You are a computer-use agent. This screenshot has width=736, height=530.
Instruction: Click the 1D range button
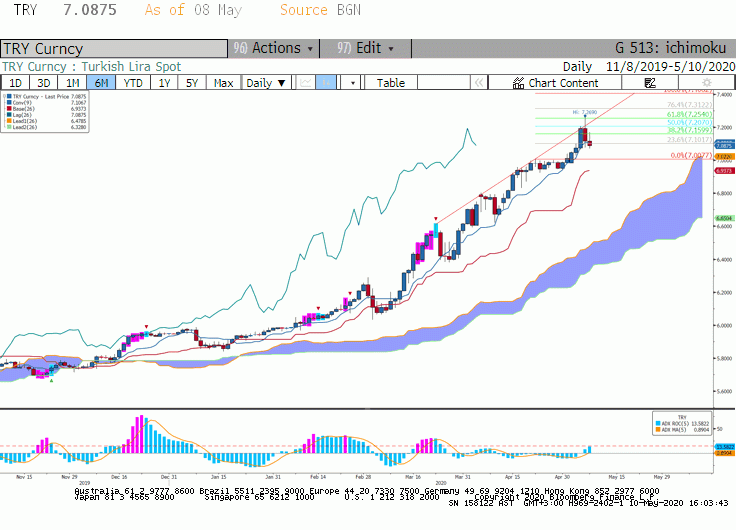tap(15, 83)
